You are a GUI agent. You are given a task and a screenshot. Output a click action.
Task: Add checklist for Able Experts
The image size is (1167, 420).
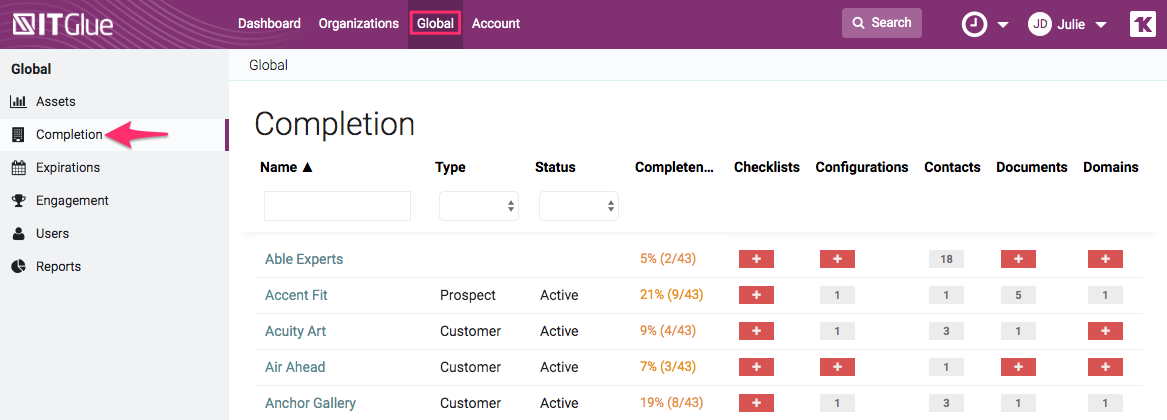pyautogui.click(x=756, y=259)
